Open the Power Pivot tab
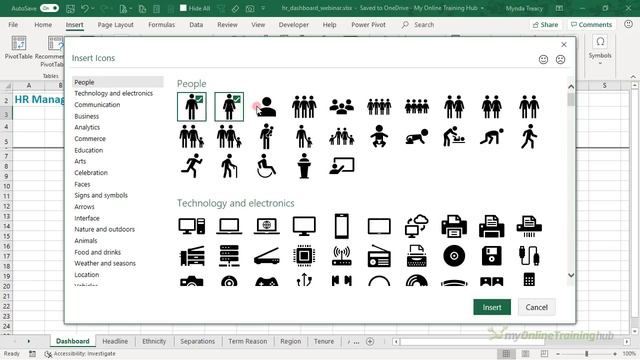The width and height of the screenshot is (640, 360). click(x=368, y=25)
